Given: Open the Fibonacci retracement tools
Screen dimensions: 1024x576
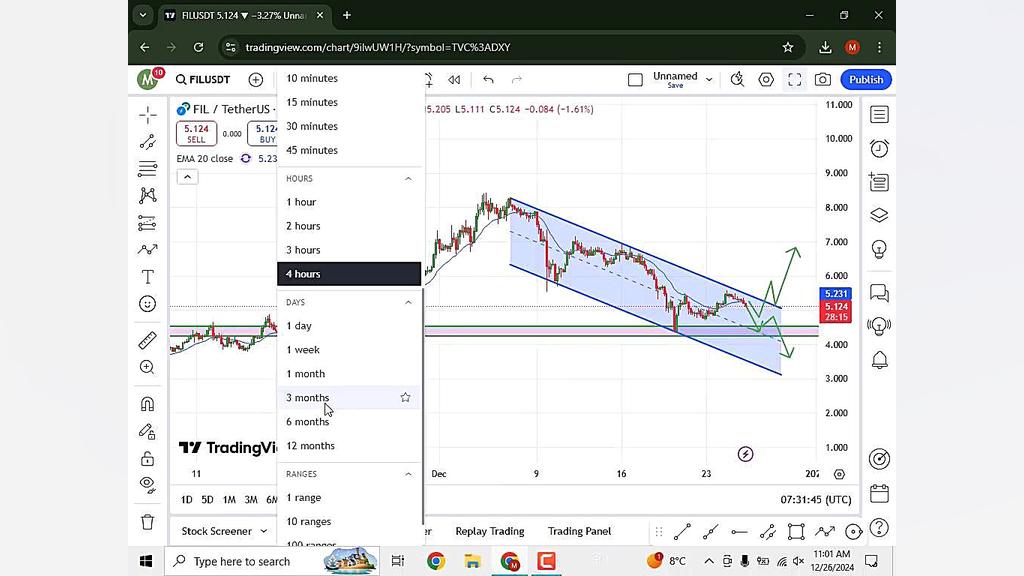Looking at the screenshot, I should click(x=148, y=168).
